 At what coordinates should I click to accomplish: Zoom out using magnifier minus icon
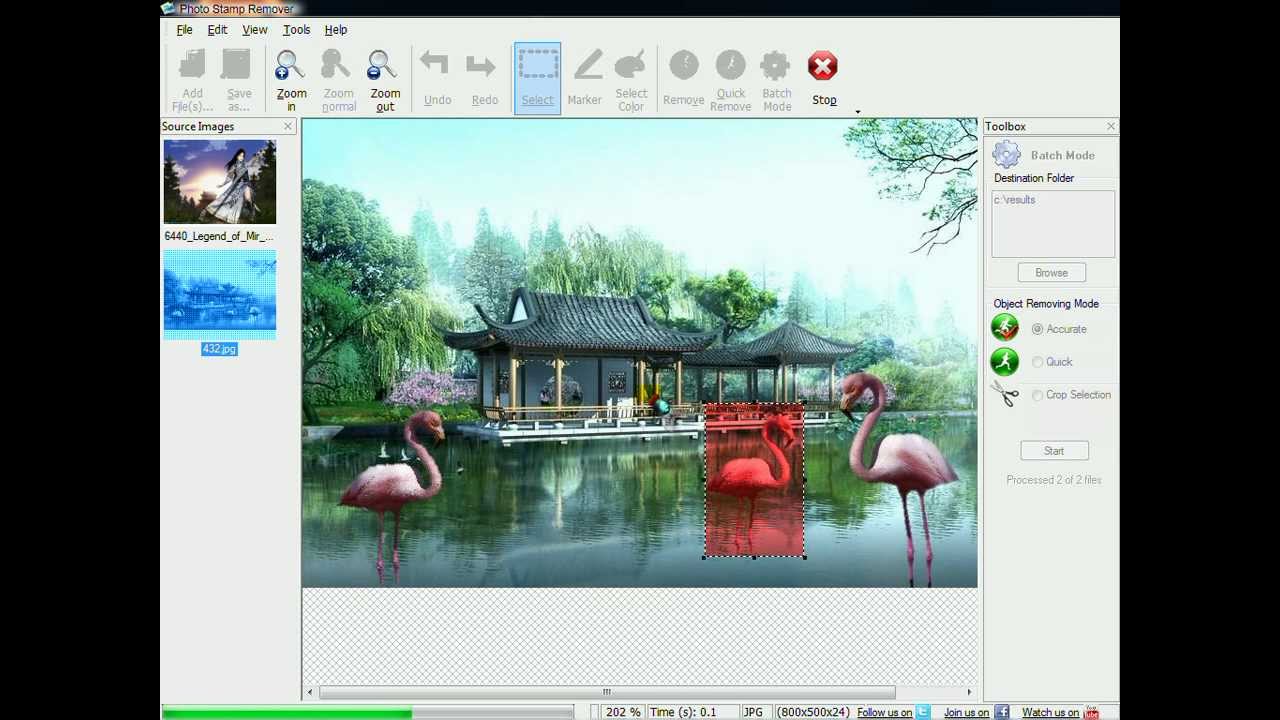383,66
